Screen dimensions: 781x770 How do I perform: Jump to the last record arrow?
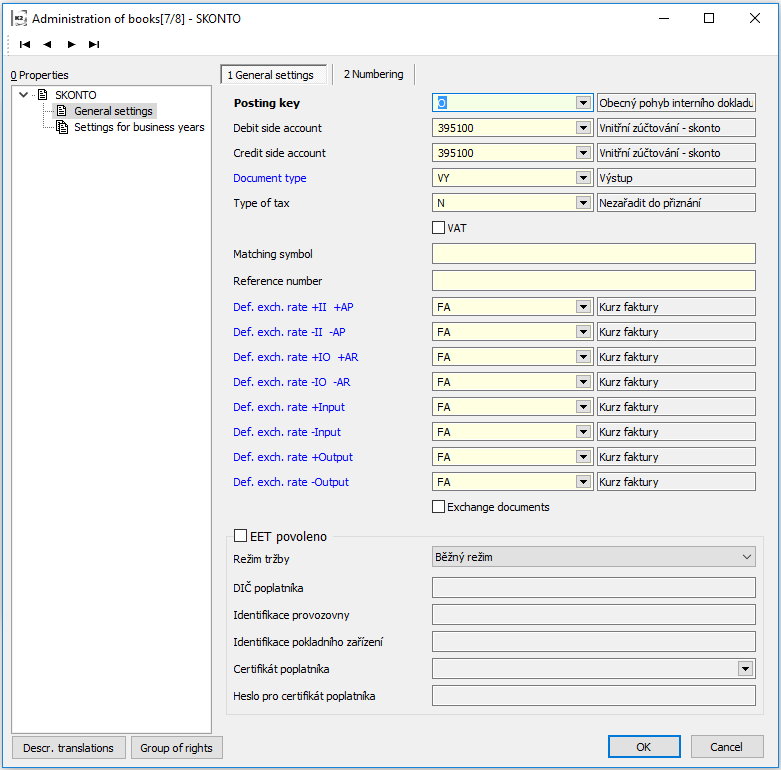(x=94, y=44)
